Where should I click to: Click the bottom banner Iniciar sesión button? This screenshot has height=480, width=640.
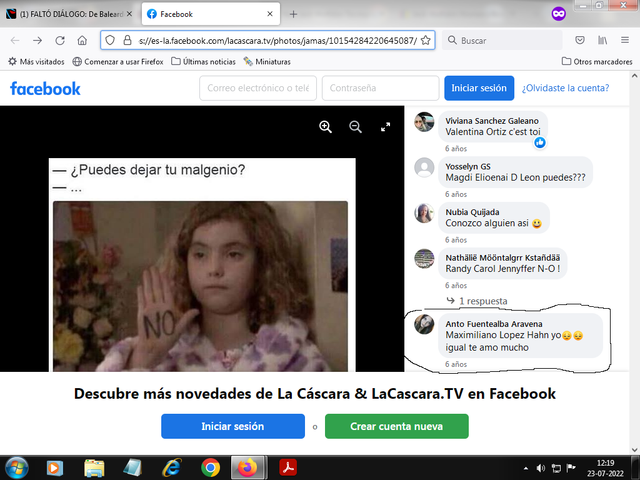click(233, 426)
